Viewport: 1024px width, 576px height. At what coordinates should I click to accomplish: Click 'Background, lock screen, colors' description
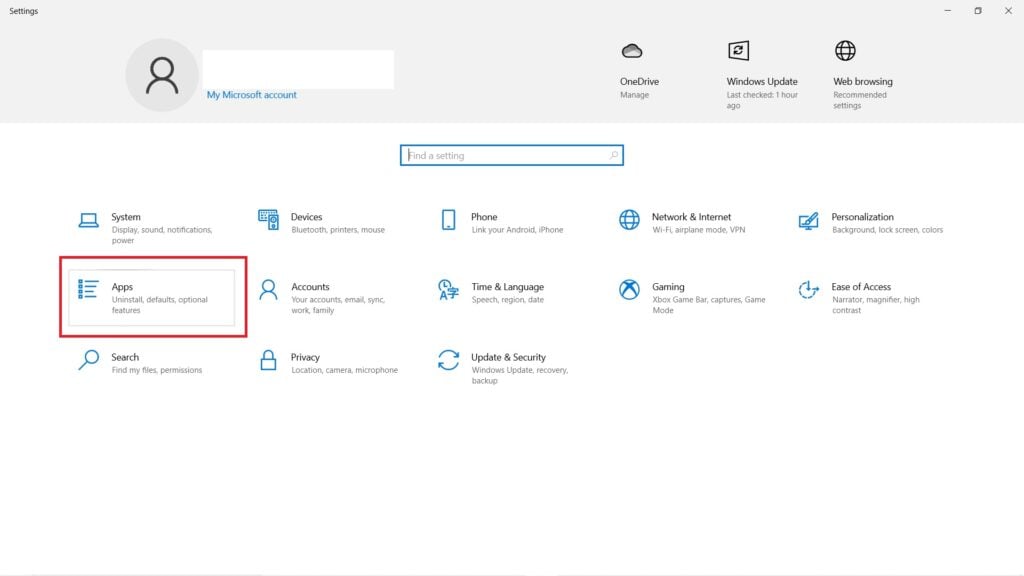[887, 230]
